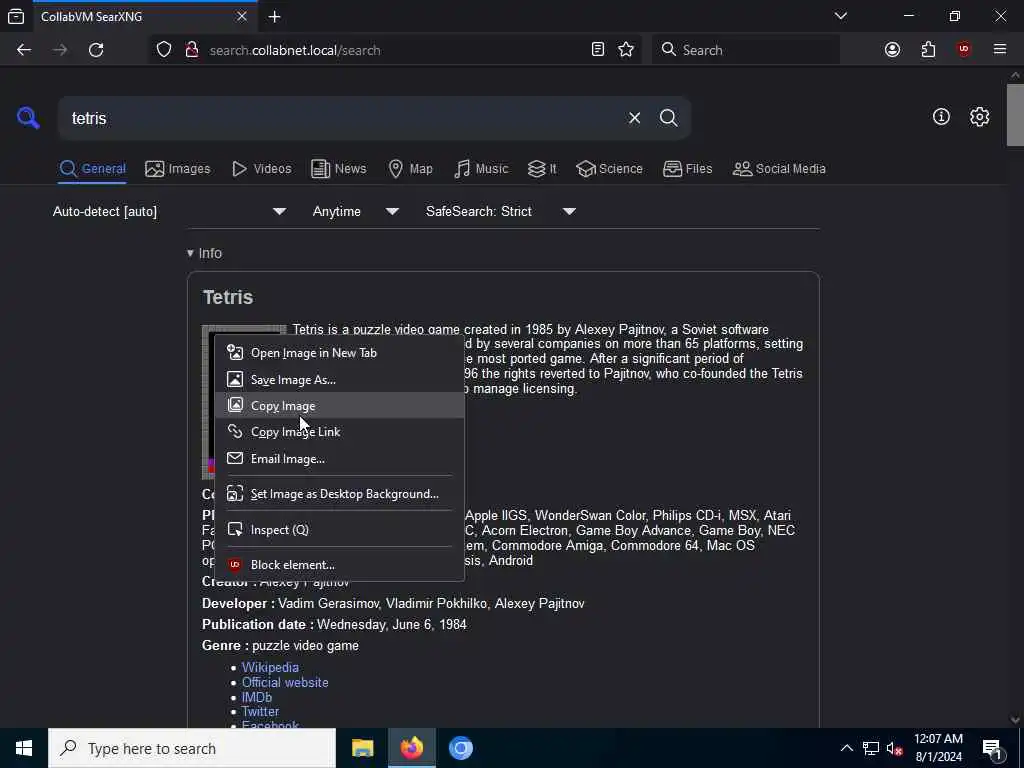Collapse the Info section

tap(204, 253)
